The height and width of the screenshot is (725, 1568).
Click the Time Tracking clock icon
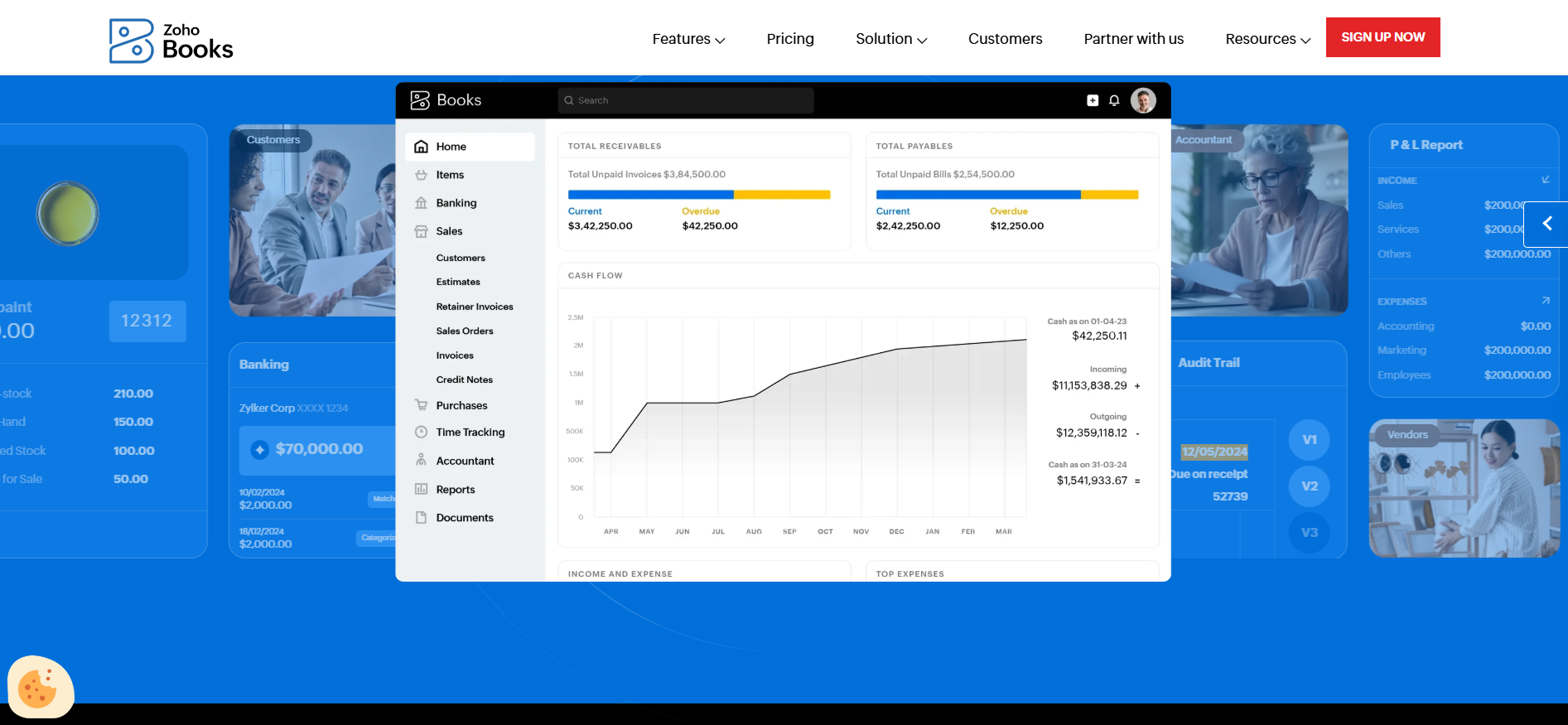(x=421, y=432)
